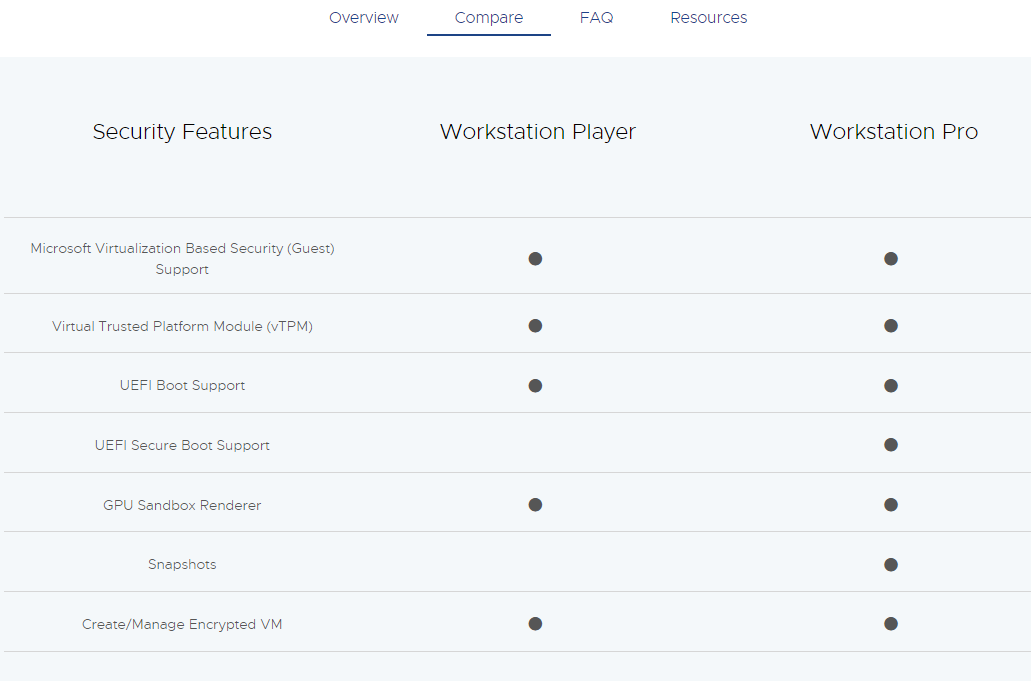Click the Workstation Player column header
Viewport: 1031px width, 681px height.
click(x=538, y=131)
